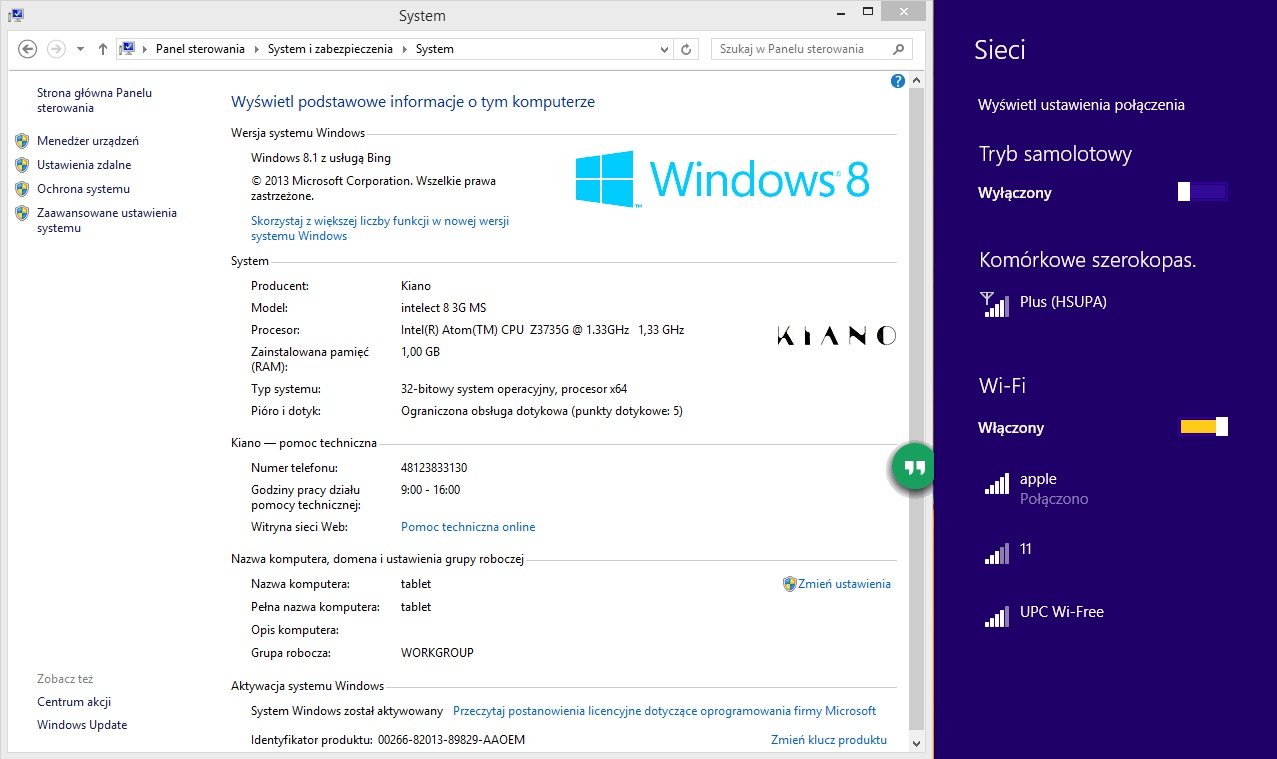The width and height of the screenshot is (1277, 759).
Task: Click shield icon beside Zaawansowane ustawienia systemu
Action: (x=22, y=213)
